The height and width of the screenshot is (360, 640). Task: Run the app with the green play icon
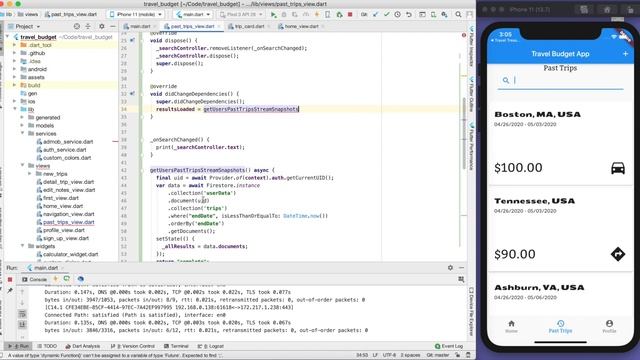(273, 14)
